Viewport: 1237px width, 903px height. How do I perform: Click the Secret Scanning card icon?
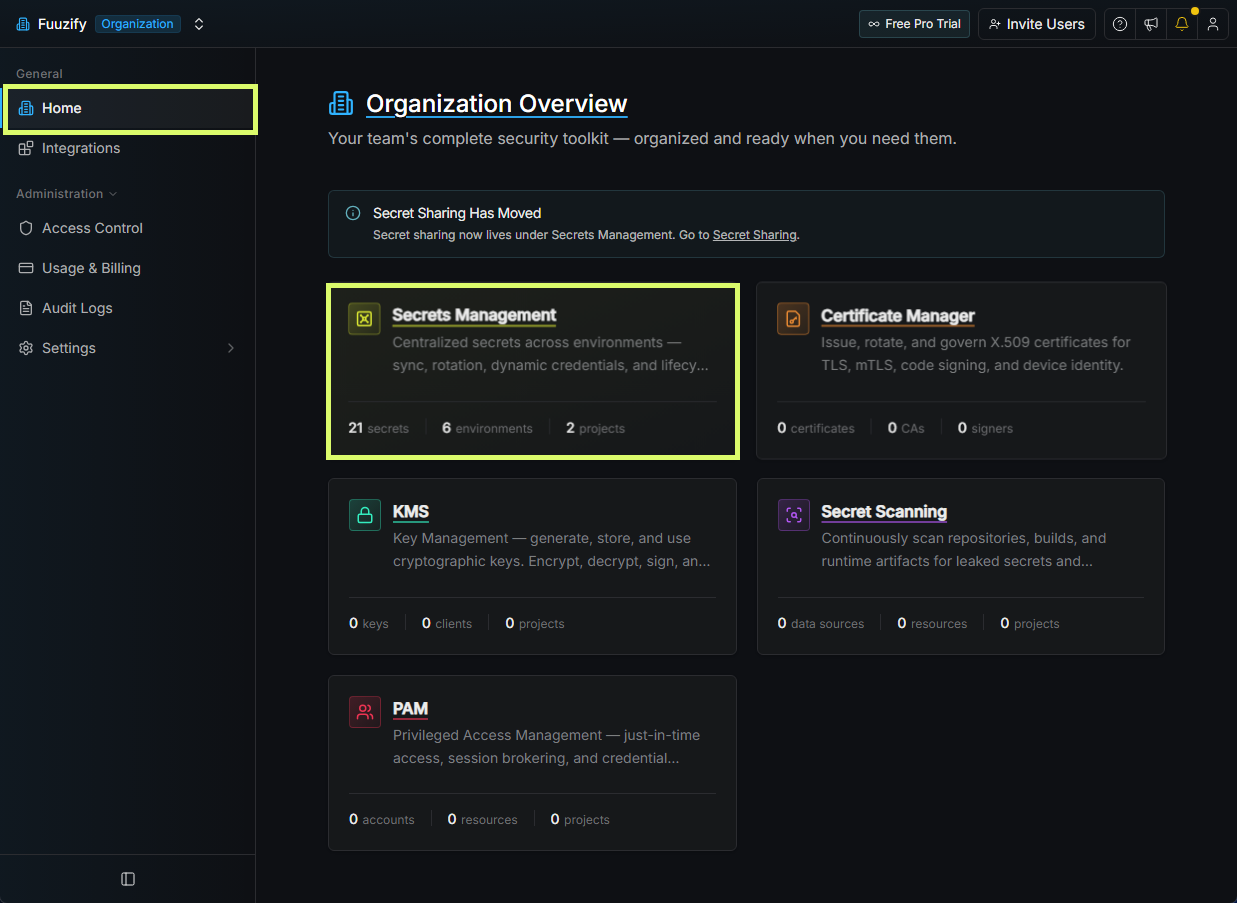coord(794,515)
